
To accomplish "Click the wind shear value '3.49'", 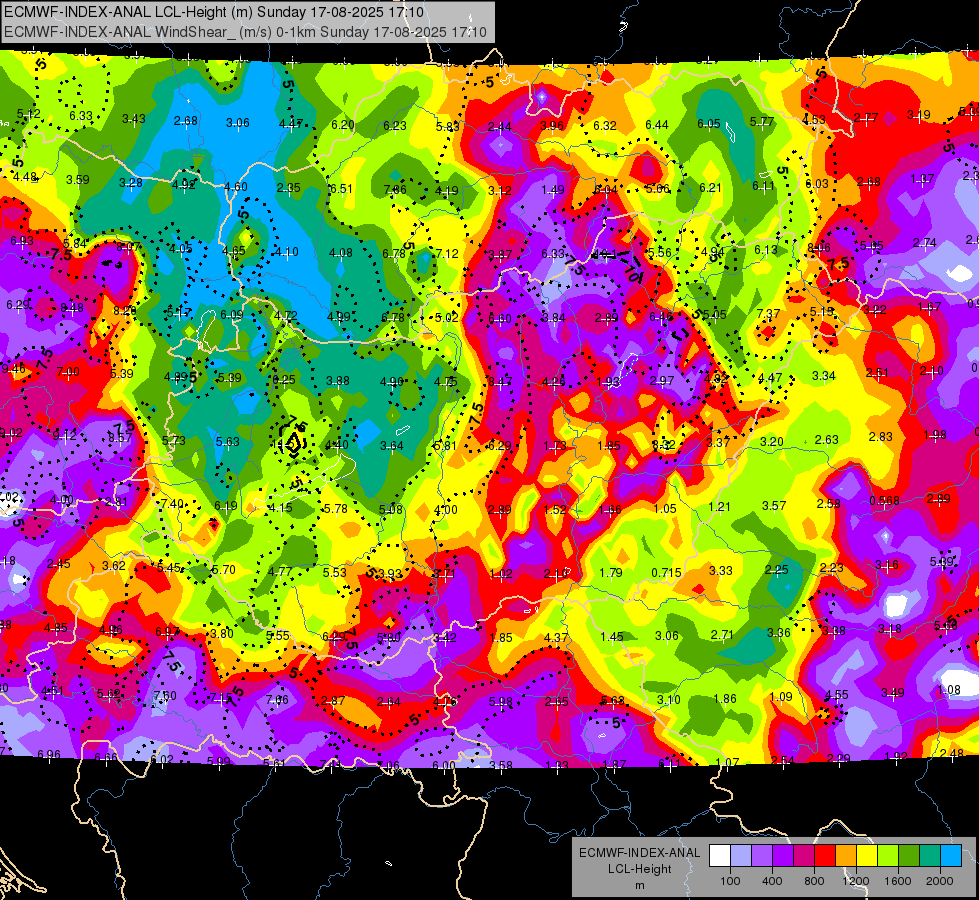I will 893,693.
